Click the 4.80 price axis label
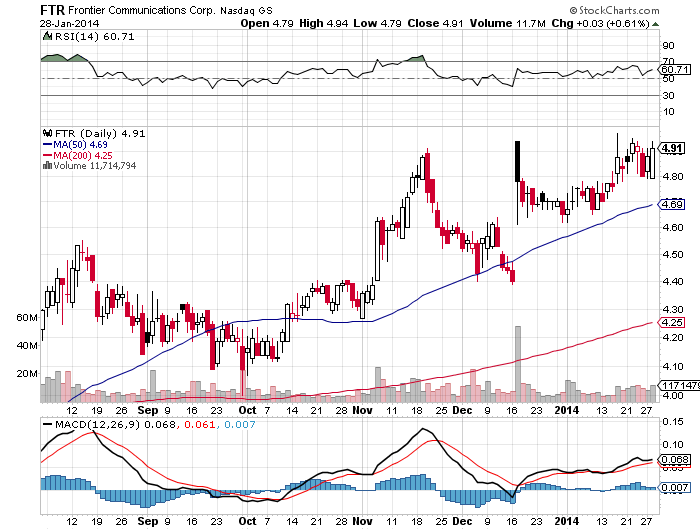The height and width of the screenshot is (530, 700). (672, 176)
